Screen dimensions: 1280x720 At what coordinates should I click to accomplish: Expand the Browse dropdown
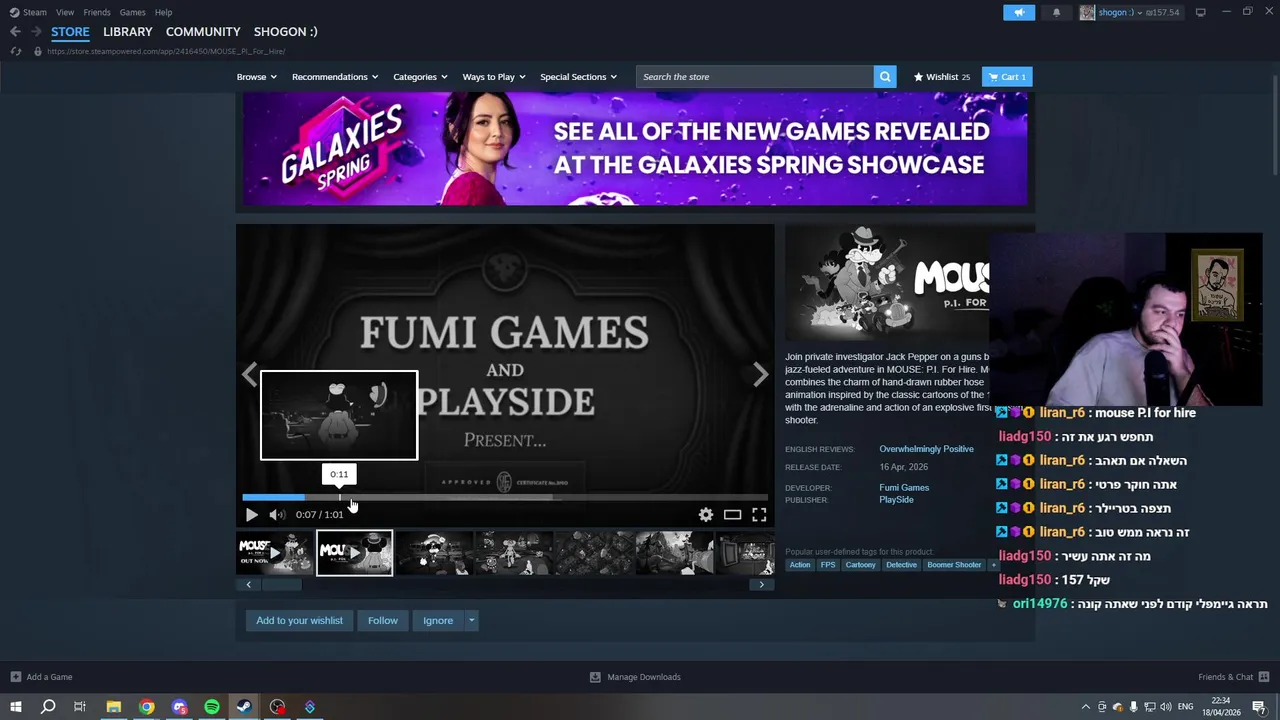pos(257,77)
